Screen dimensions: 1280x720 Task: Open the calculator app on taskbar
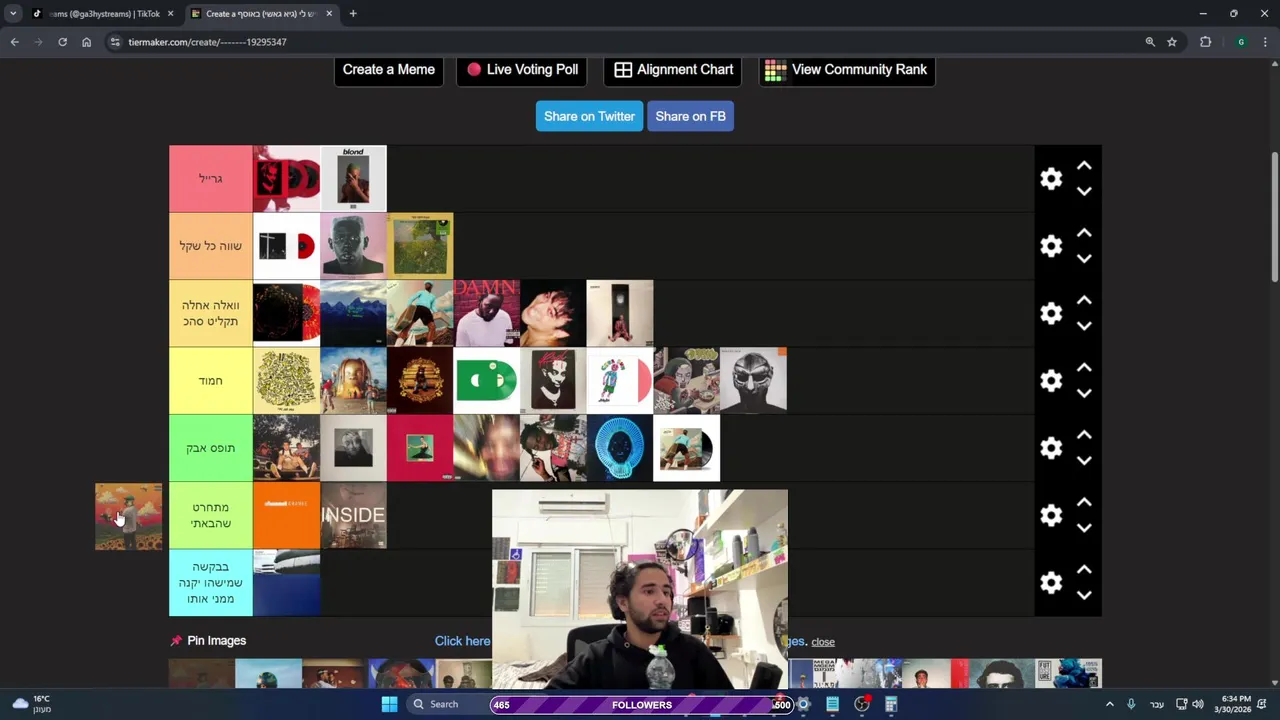(891, 704)
